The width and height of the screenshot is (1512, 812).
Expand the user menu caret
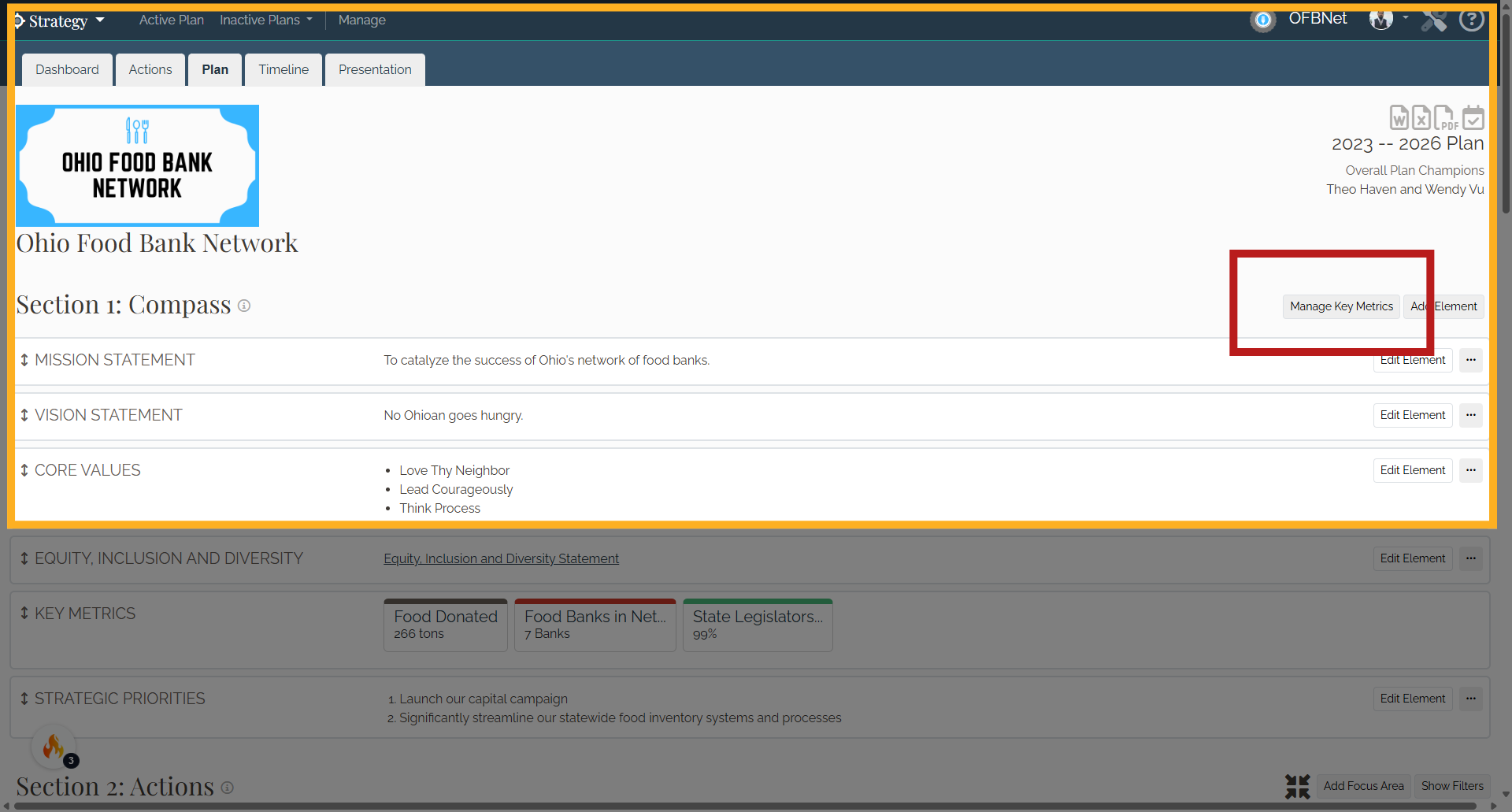pos(1406,17)
